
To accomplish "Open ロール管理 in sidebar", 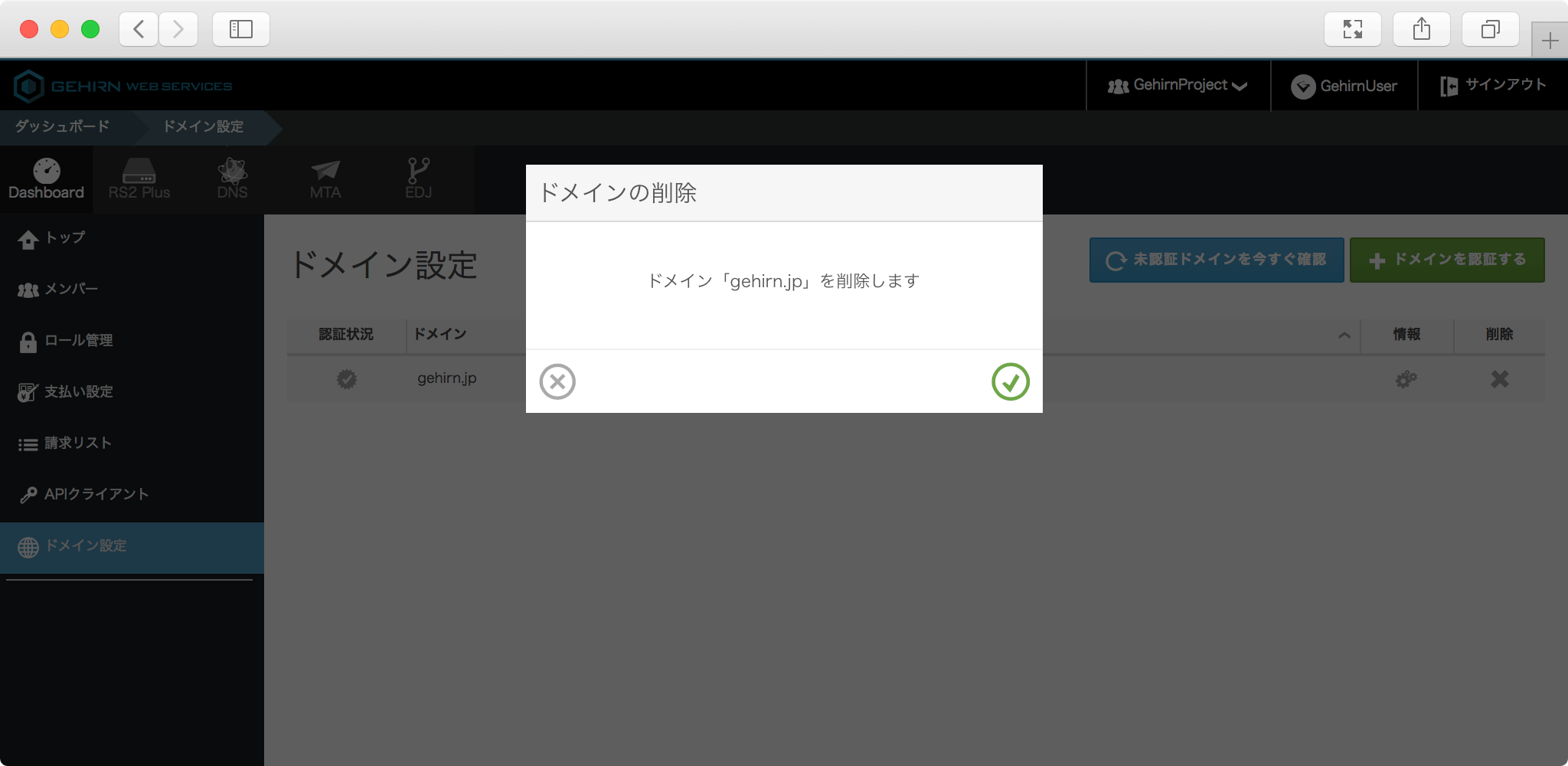I will coord(78,341).
